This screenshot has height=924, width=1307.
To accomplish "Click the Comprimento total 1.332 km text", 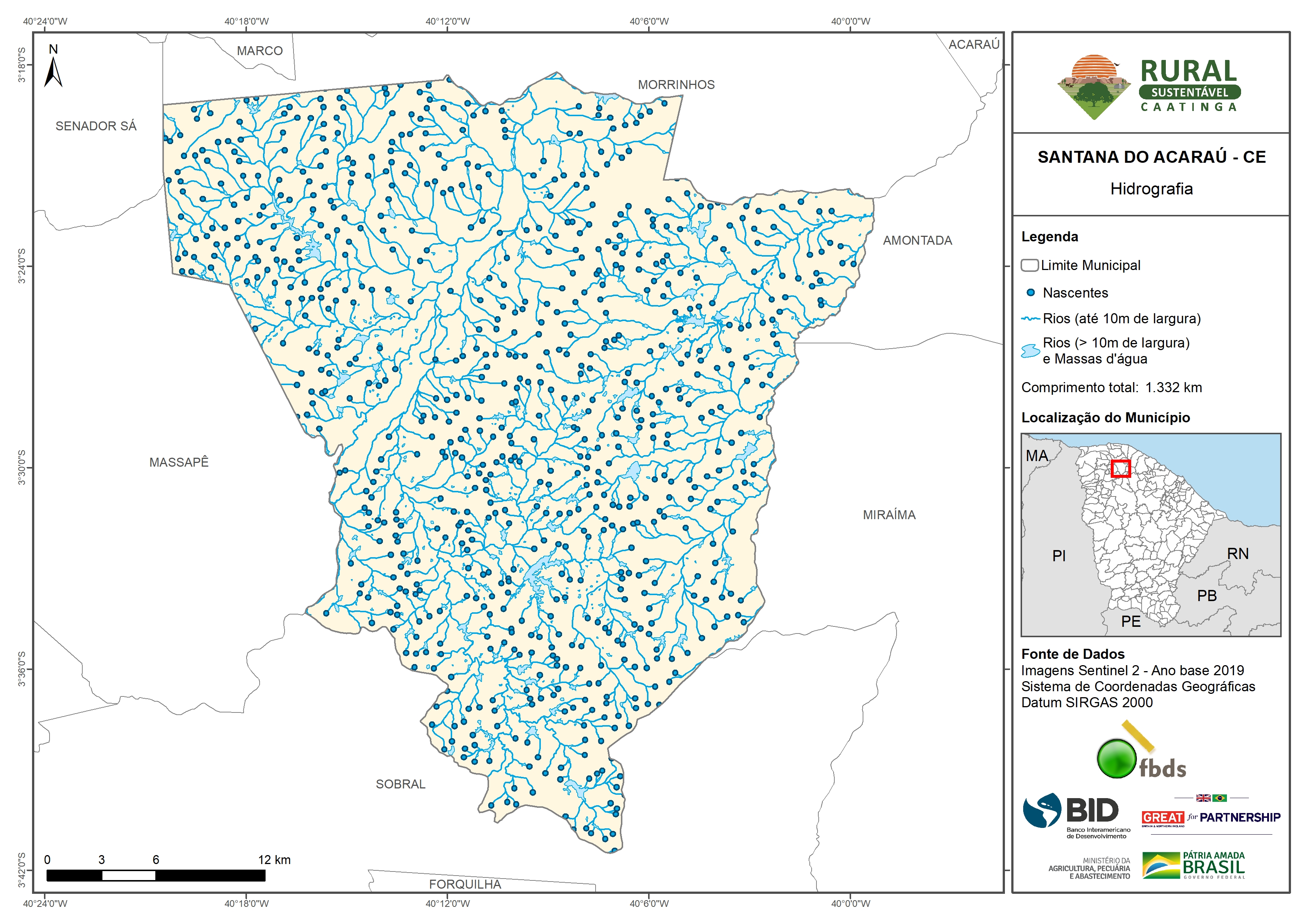I will click(1111, 388).
